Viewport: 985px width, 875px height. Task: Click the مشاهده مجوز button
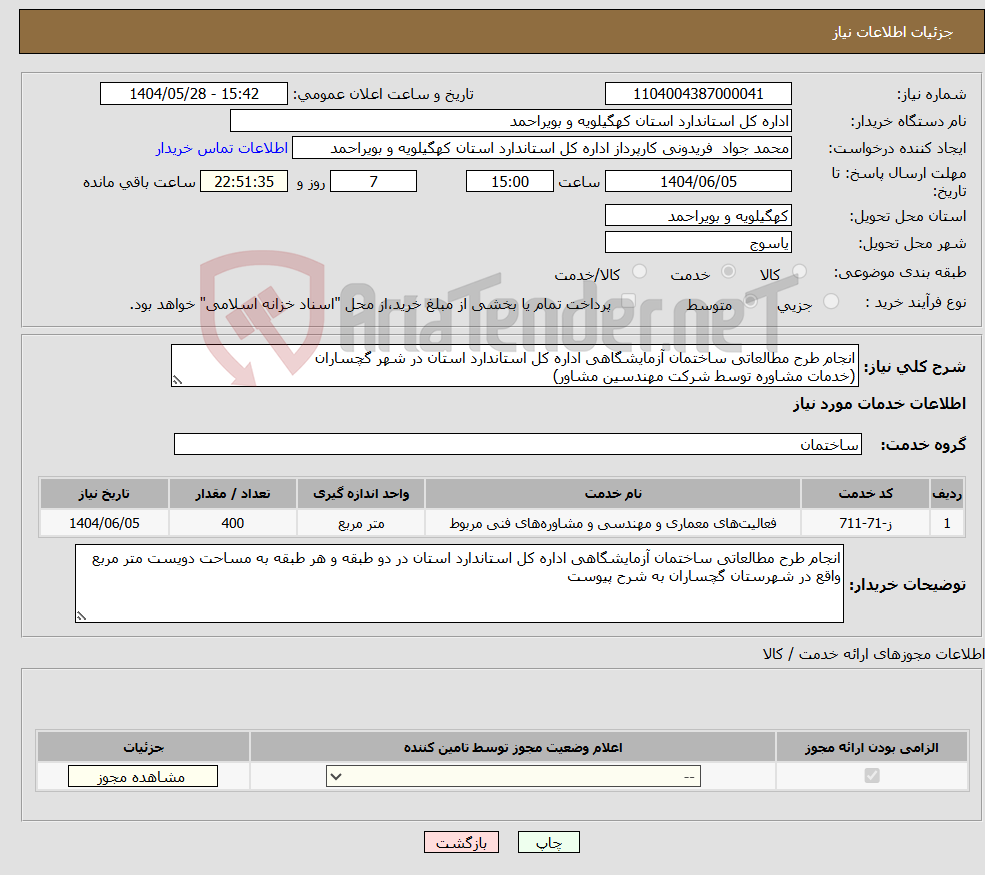[x=142, y=775]
